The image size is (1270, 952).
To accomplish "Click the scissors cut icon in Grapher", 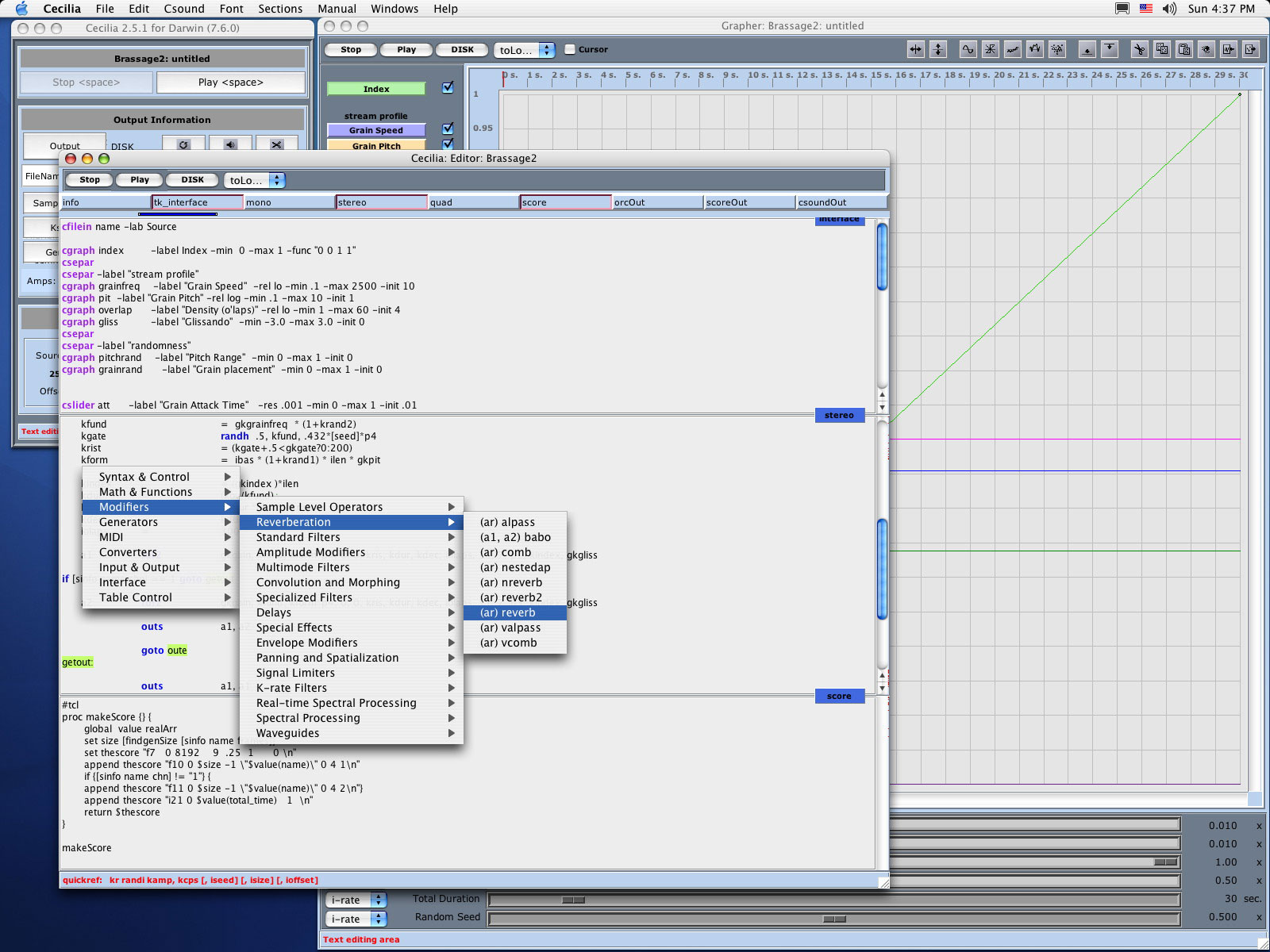I will click(x=1139, y=49).
